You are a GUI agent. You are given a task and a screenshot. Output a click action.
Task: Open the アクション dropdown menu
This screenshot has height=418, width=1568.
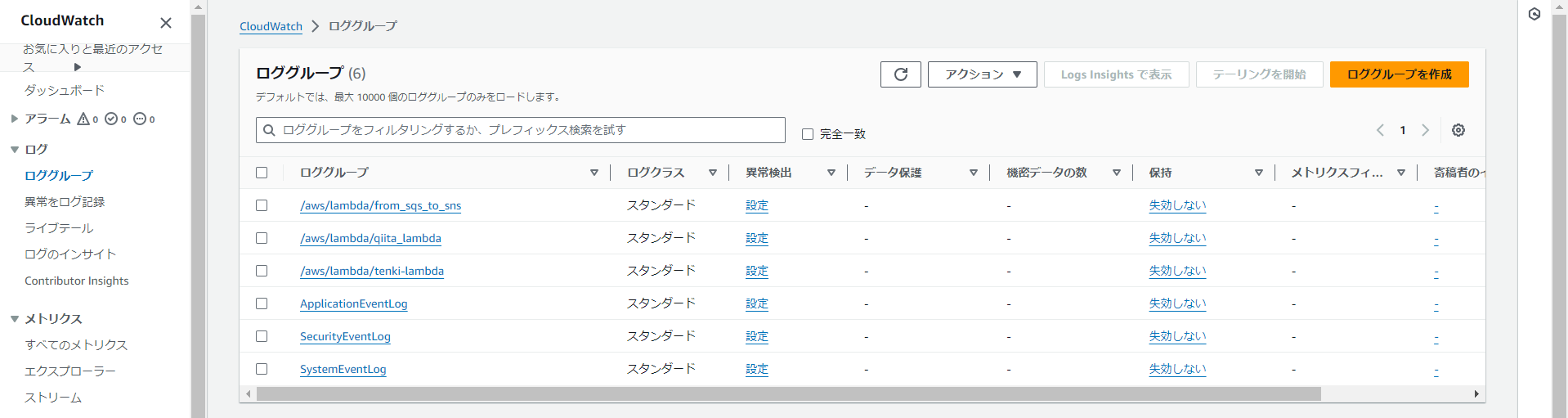click(983, 74)
